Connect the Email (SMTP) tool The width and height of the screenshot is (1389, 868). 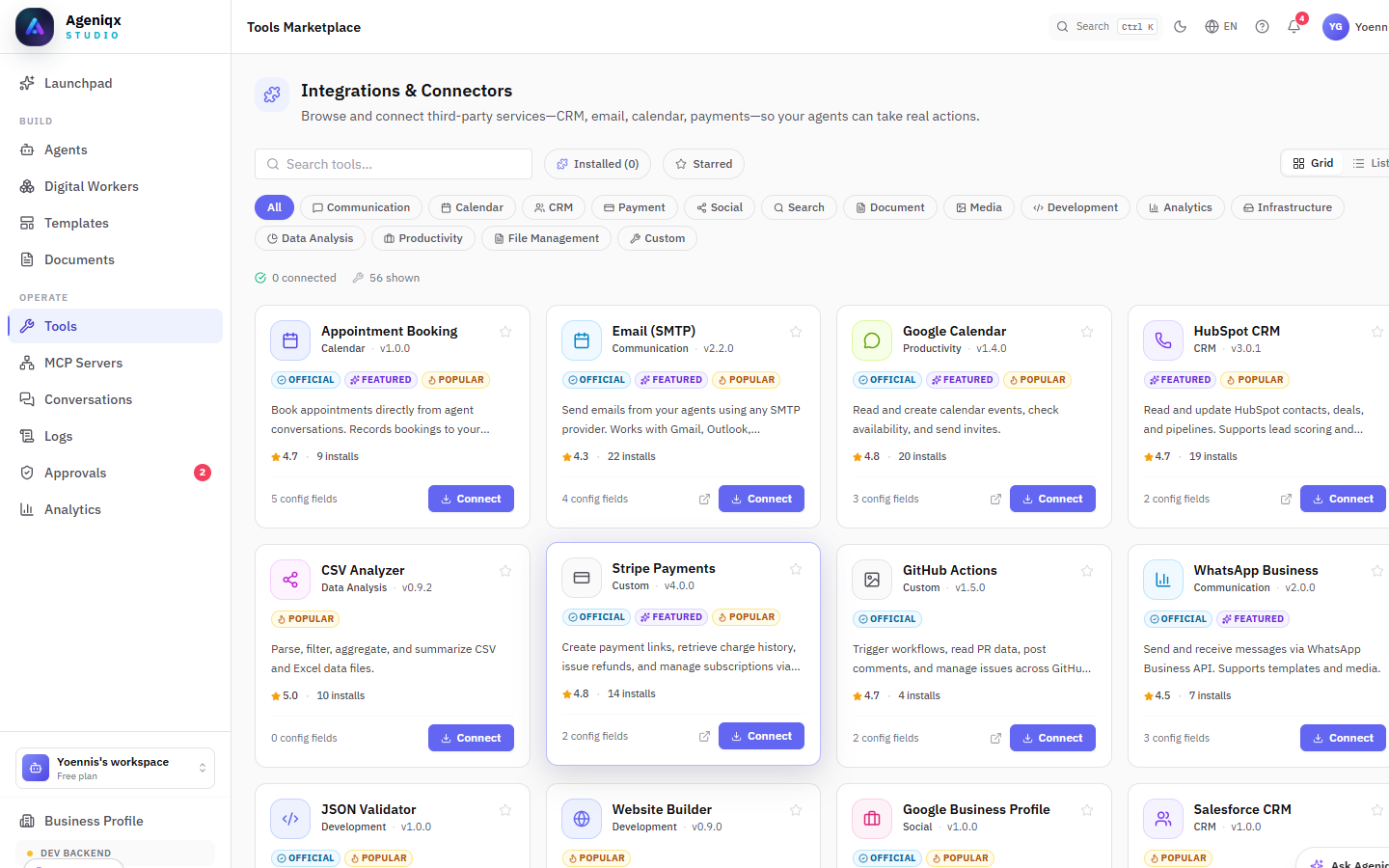tap(761, 499)
